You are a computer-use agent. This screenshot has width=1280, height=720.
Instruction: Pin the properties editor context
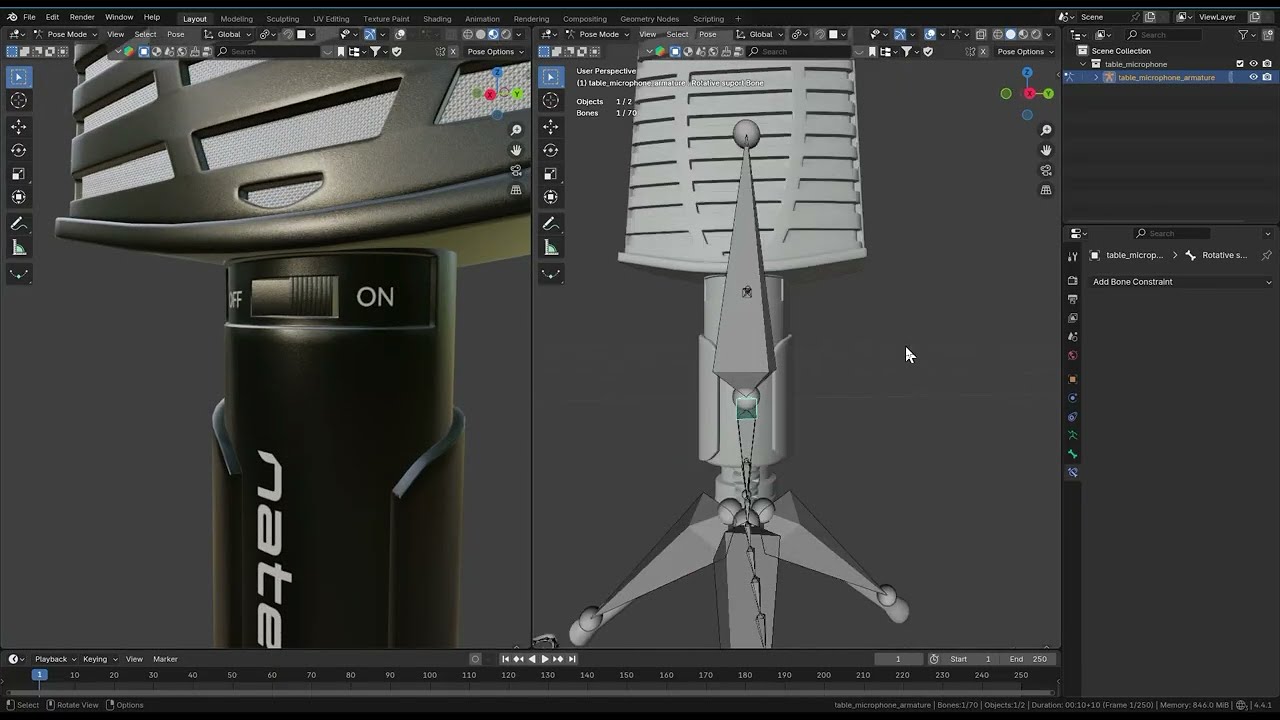click(x=1266, y=255)
